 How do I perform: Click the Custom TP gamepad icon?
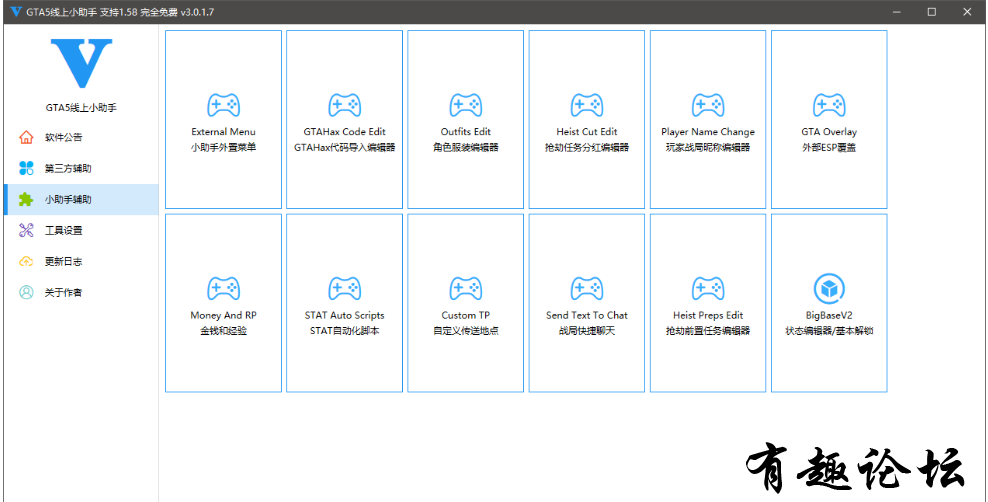click(466, 288)
